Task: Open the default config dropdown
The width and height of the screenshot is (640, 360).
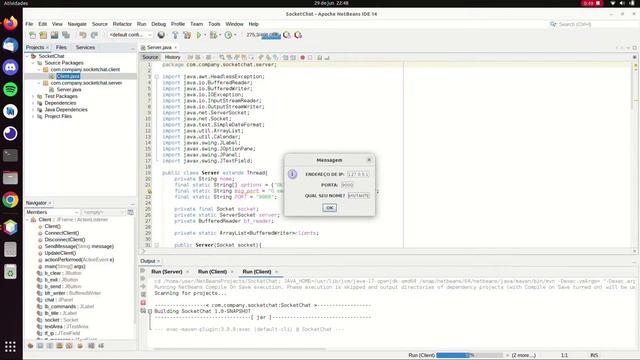Action: coord(130,35)
